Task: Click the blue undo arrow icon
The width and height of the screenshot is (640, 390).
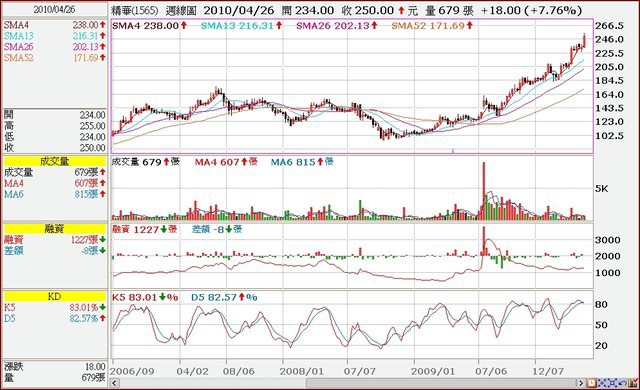Action: (622, 383)
